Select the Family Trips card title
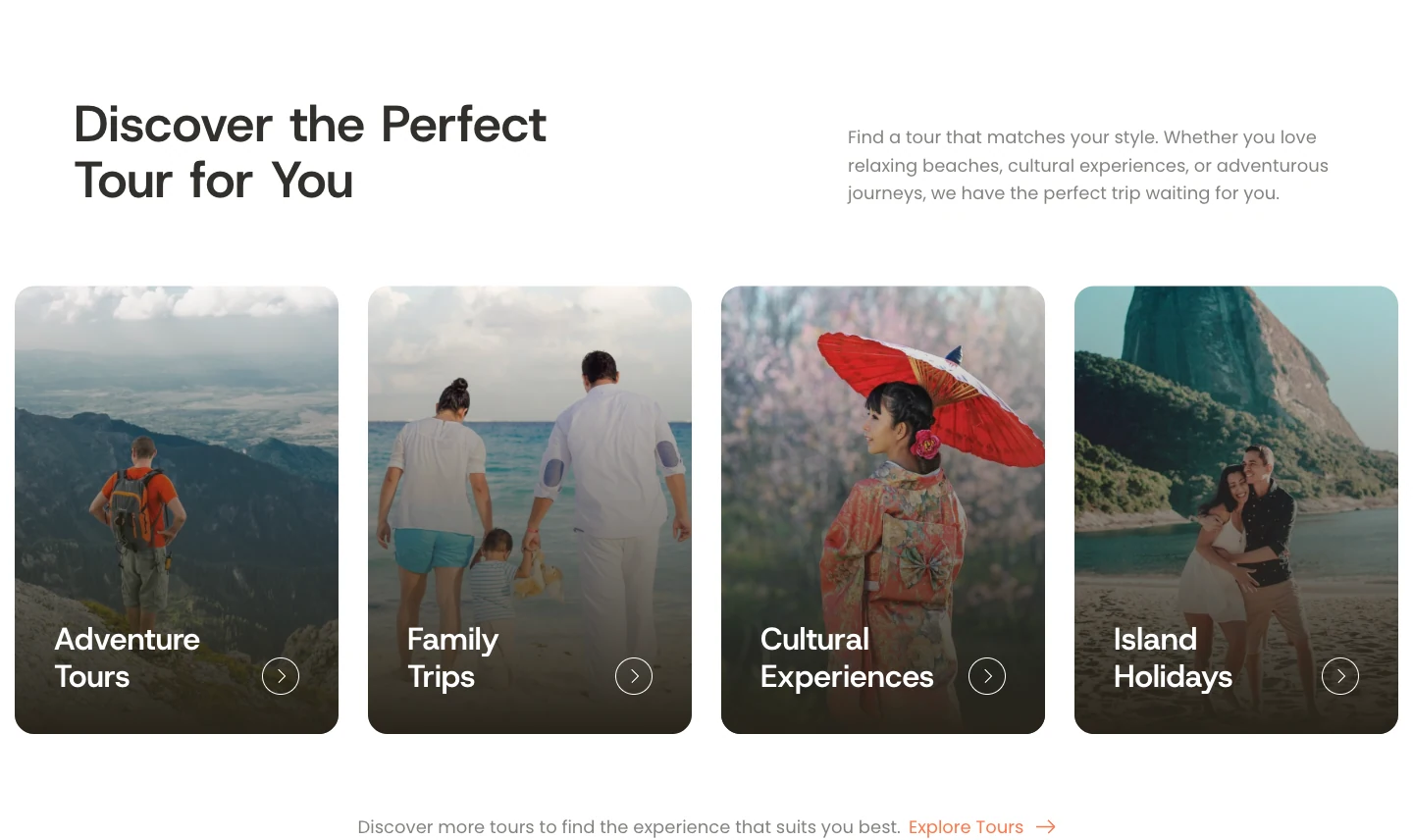 (453, 657)
